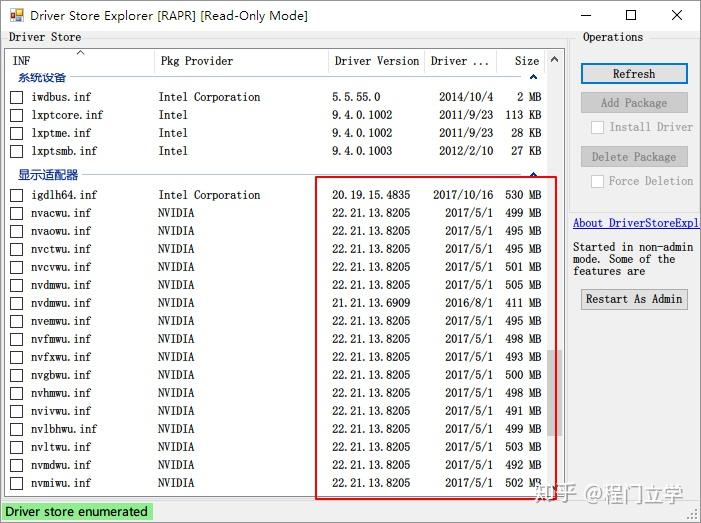701x523 pixels.
Task: Click version 20.19.15.4835 cell
Action: [x=371, y=195]
